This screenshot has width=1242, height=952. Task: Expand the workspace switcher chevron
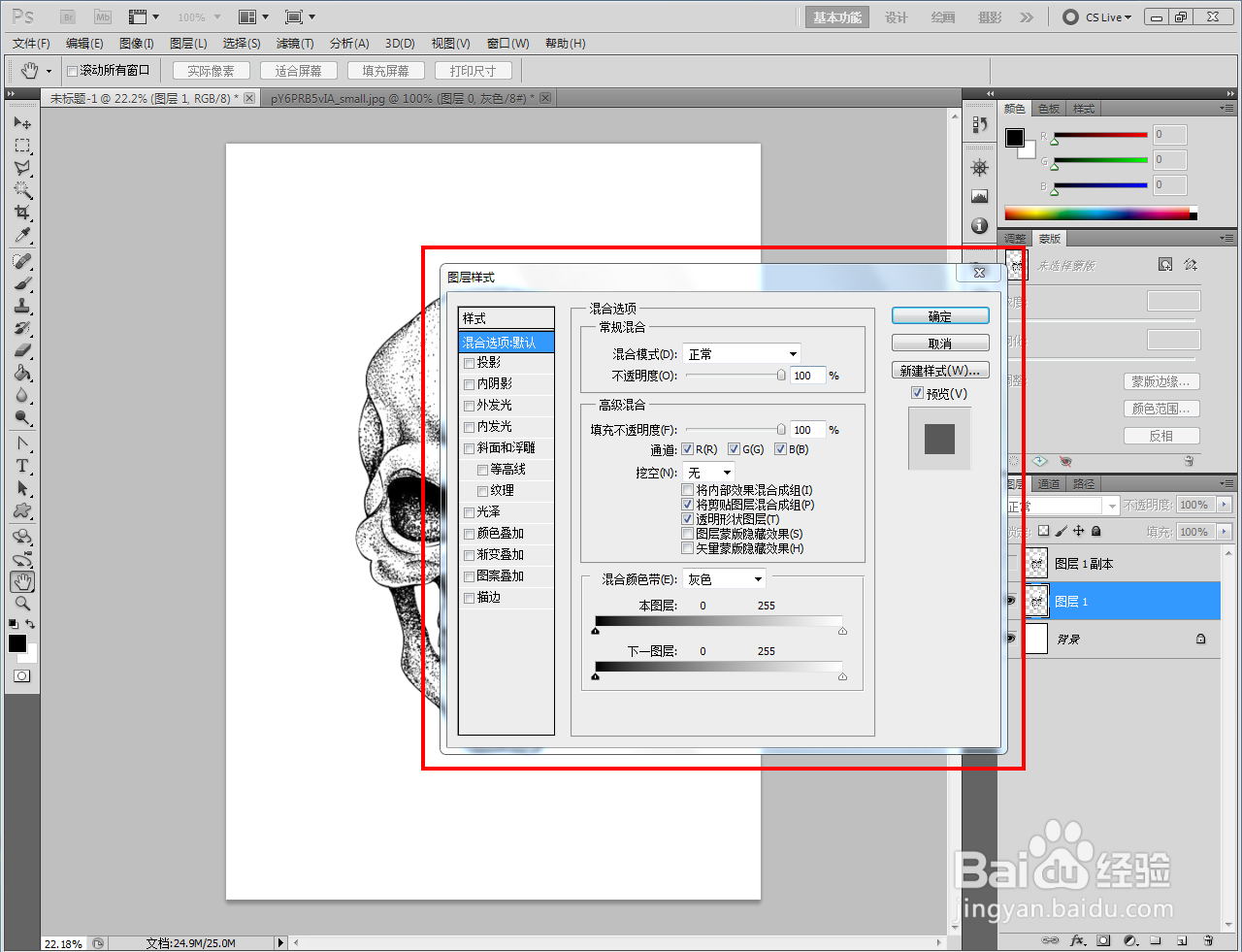pyautogui.click(x=1027, y=17)
